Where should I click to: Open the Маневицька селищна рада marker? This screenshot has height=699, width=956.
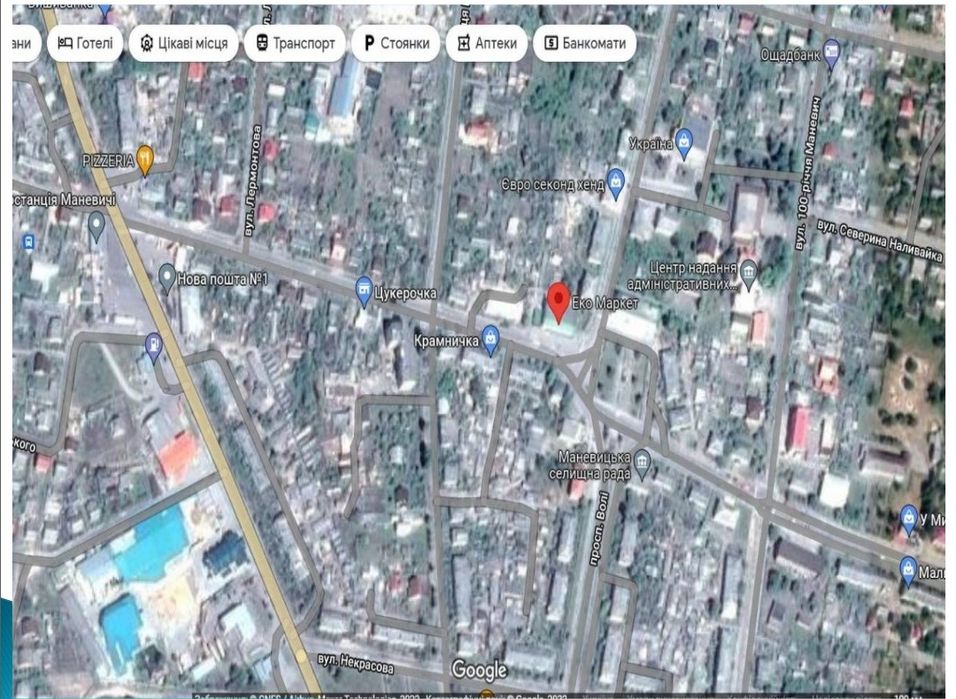(x=641, y=464)
